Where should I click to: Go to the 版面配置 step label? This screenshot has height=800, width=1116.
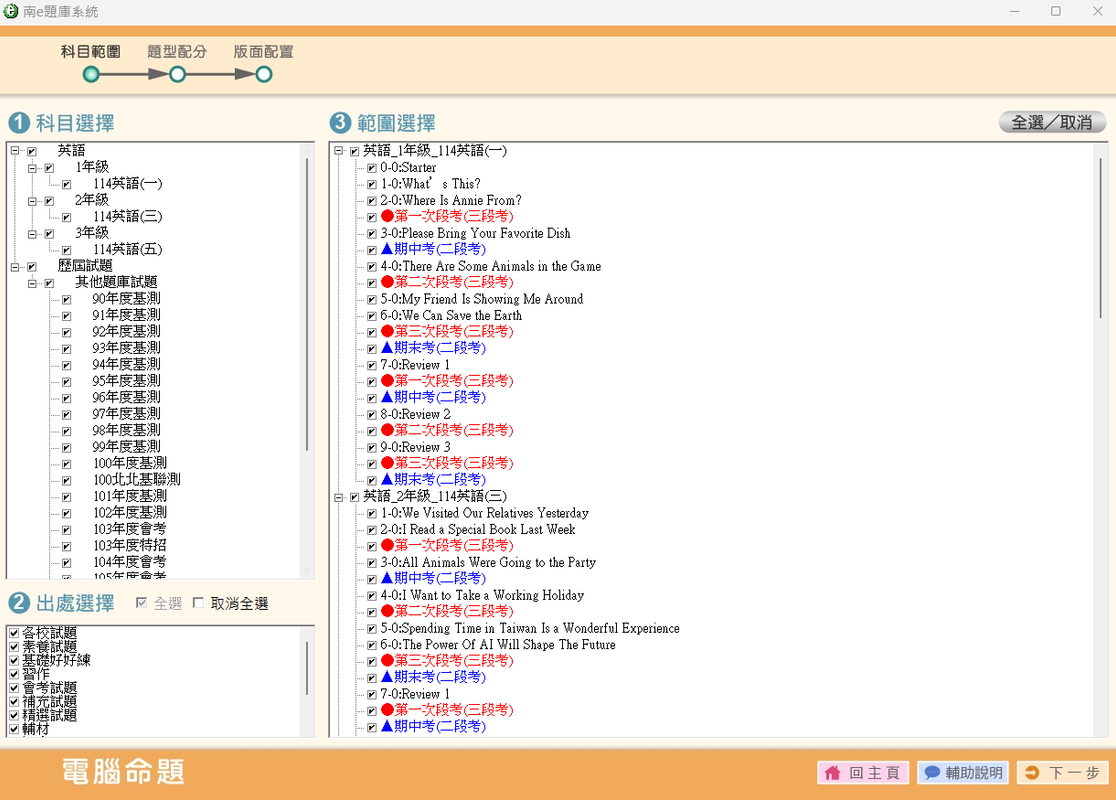263,52
